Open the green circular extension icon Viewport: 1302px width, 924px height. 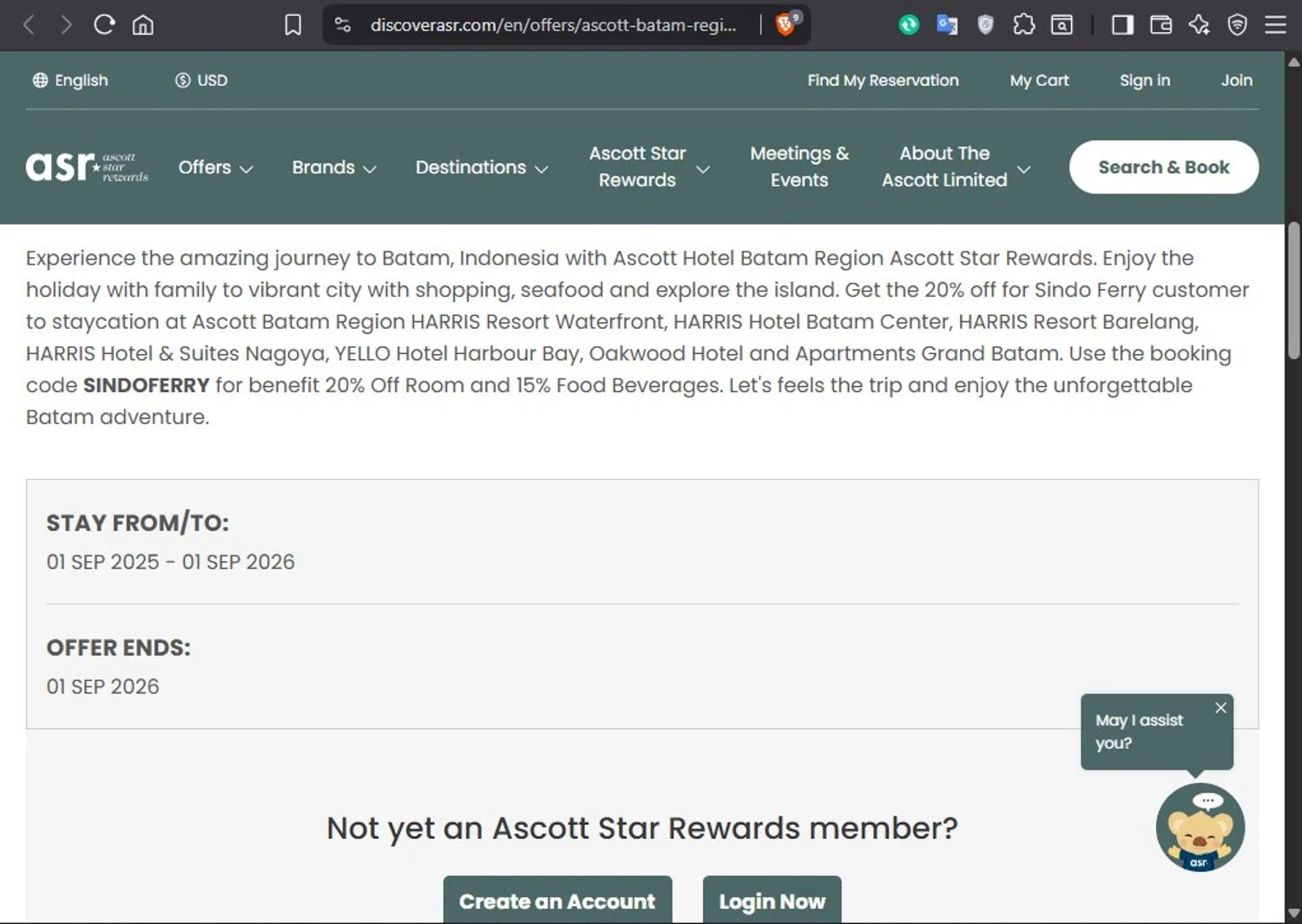pyautogui.click(x=909, y=25)
